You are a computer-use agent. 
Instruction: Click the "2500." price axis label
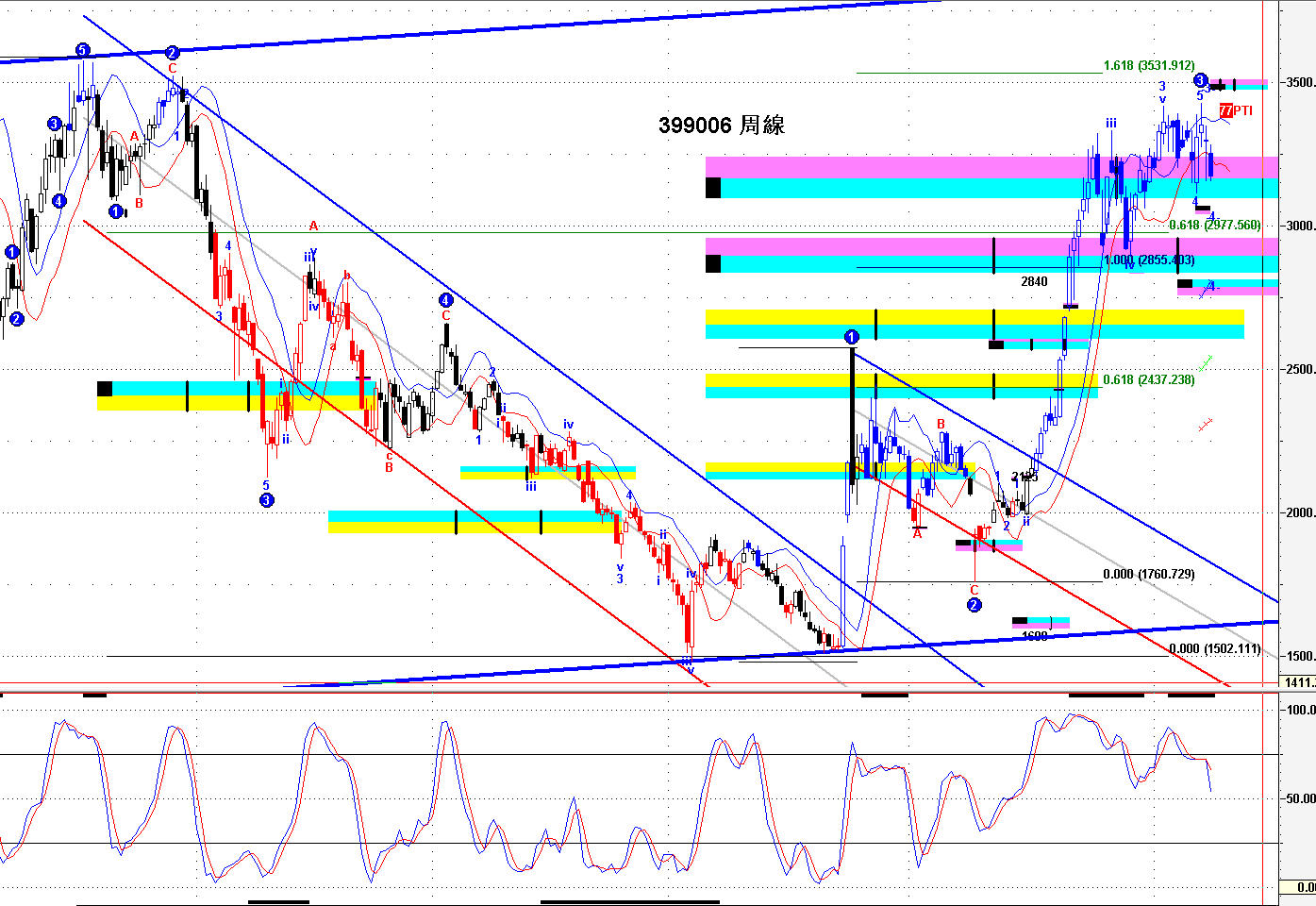click(x=1301, y=370)
